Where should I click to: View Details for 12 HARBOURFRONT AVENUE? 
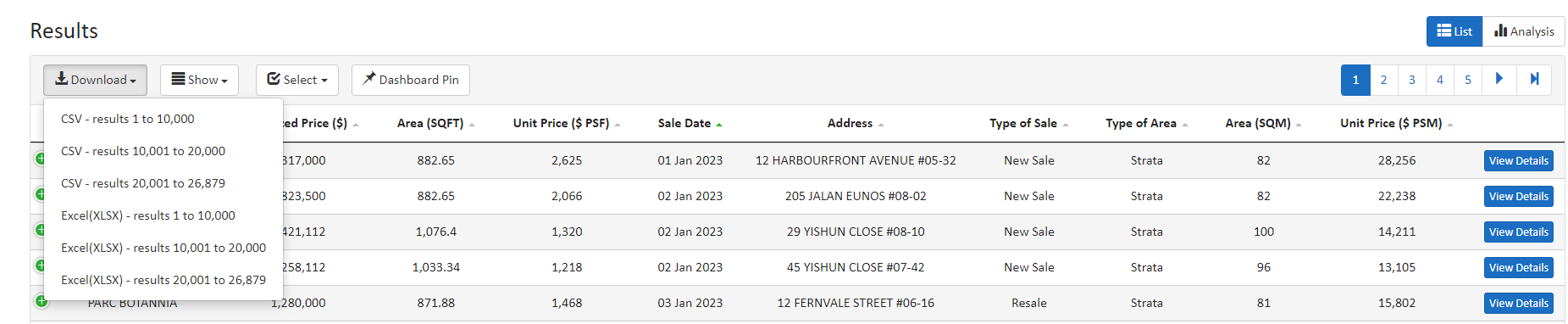pos(1519,160)
